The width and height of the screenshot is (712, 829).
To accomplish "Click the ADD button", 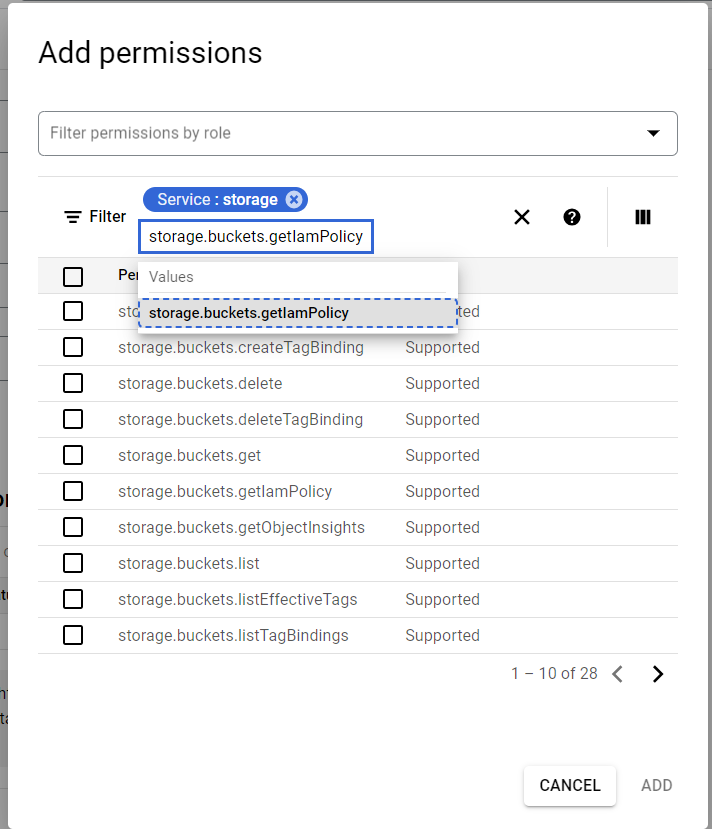I will [x=656, y=785].
